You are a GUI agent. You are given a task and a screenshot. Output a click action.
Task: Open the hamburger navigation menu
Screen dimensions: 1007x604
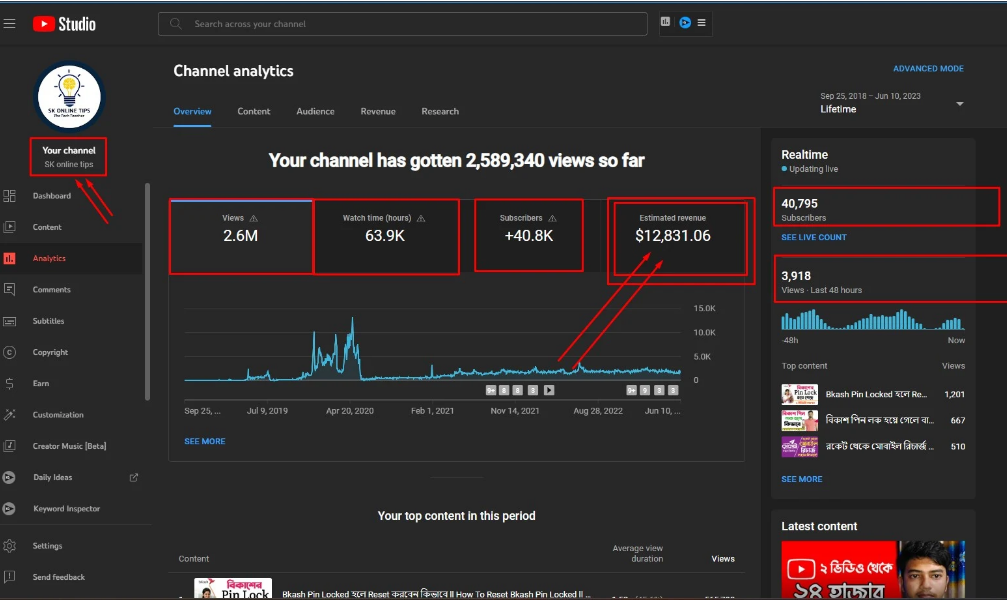coord(10,23)
